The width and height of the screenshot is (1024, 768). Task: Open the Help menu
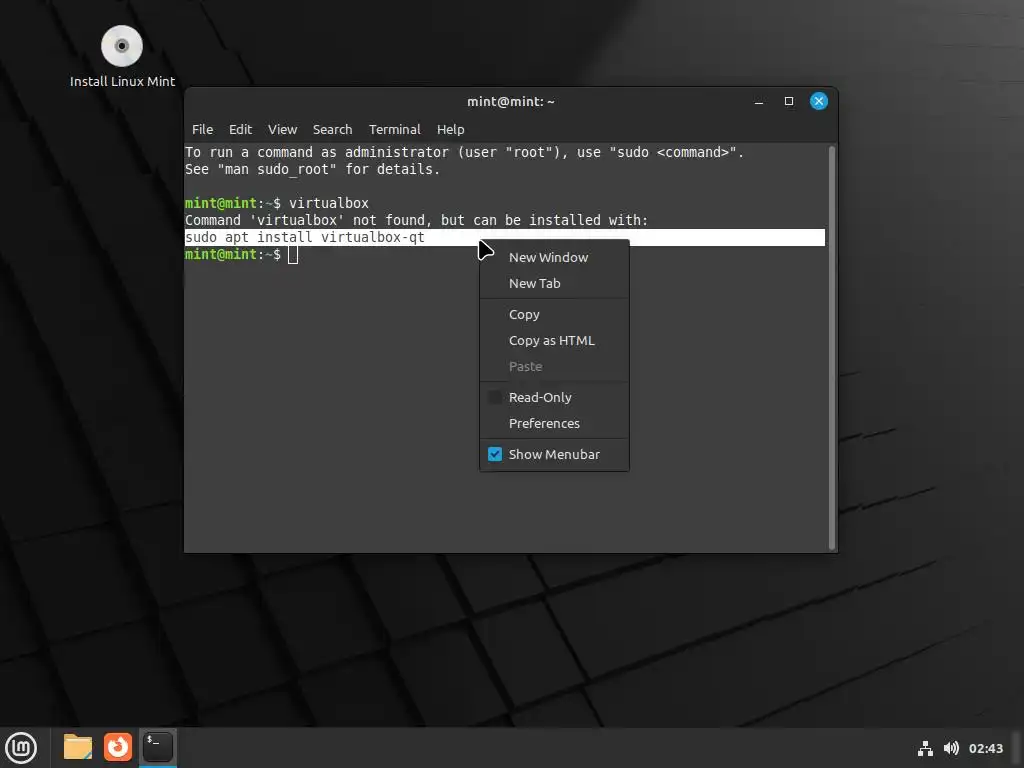451,129
